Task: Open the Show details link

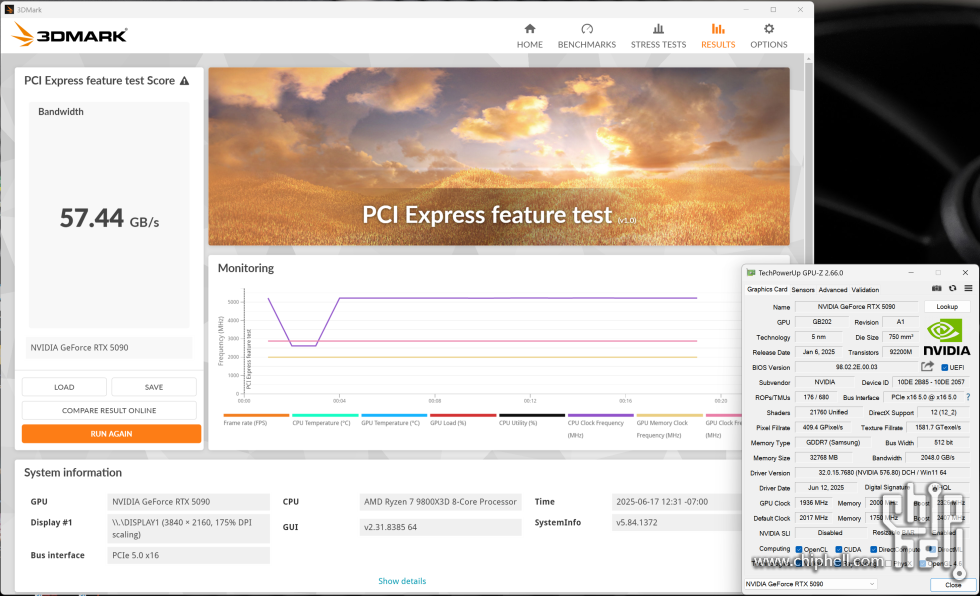Action: 402,581
